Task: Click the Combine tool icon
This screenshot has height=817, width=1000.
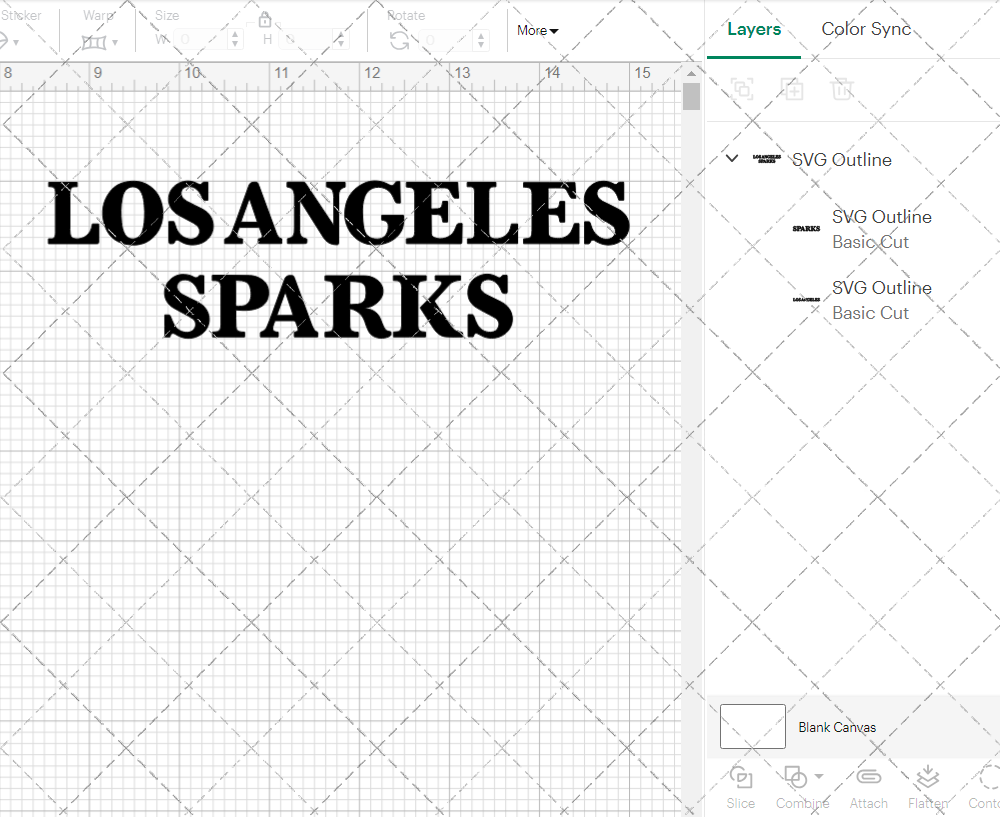Action: [x=797, y=778]
